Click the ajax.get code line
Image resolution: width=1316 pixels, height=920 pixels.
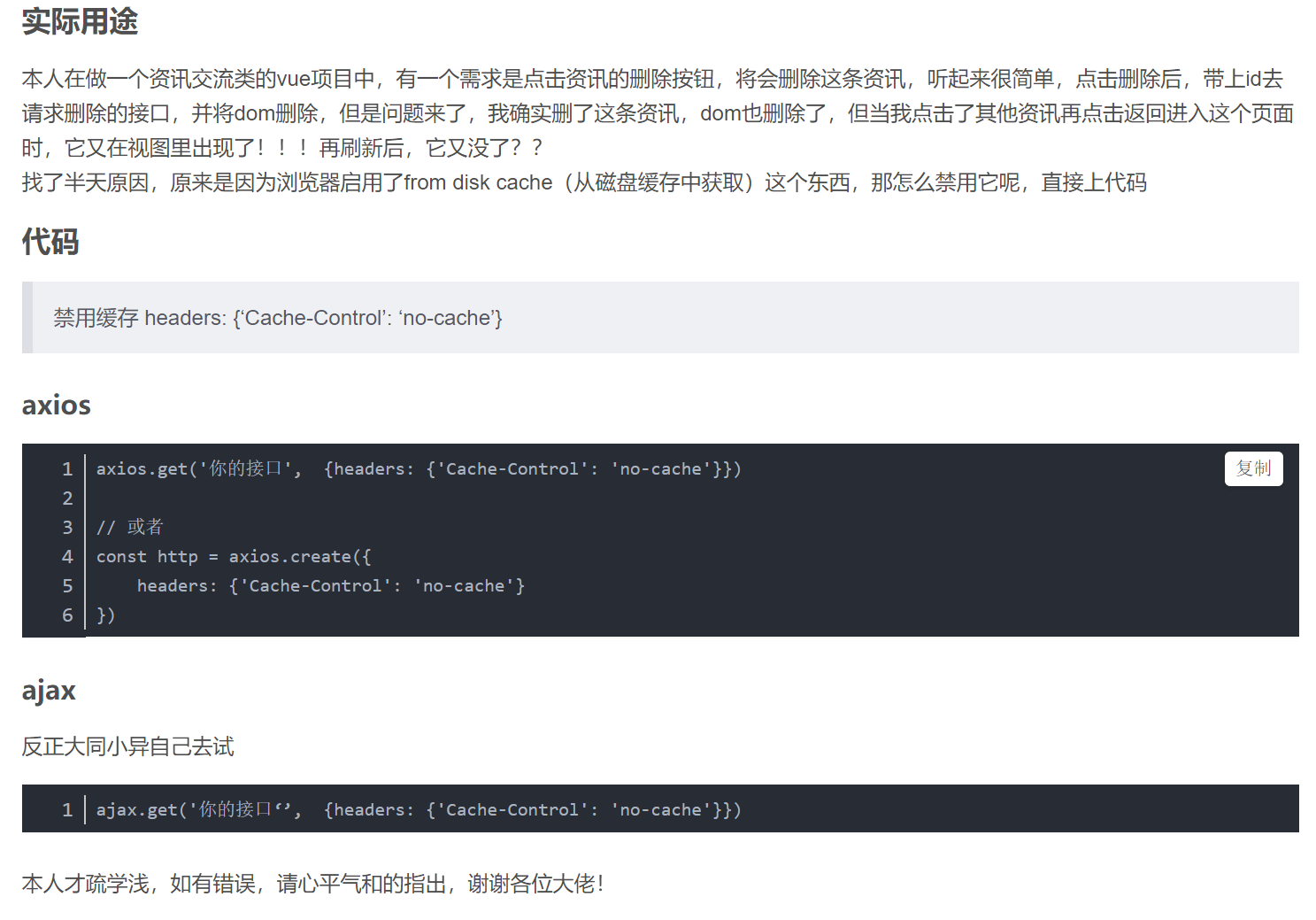(x=419, y=809)
